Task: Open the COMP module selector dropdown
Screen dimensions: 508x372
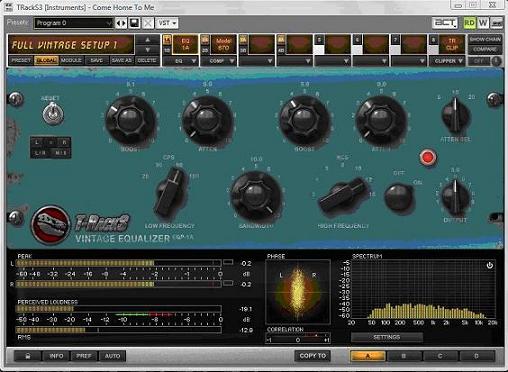Action: (218, 61)
